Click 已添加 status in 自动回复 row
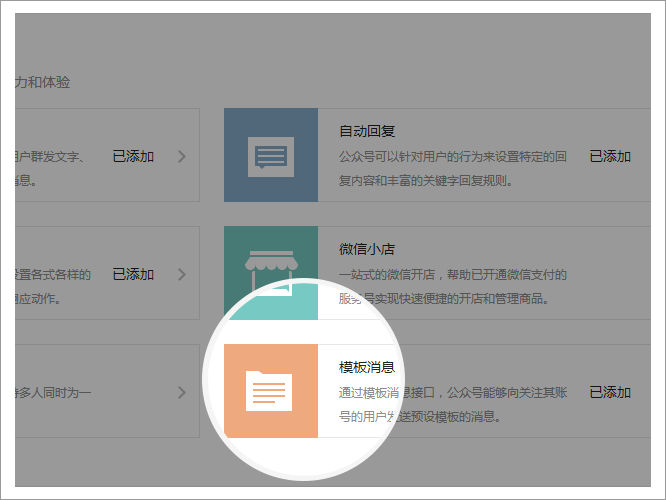The height and width of the screenshot is (500, 666). coord(610,156)
